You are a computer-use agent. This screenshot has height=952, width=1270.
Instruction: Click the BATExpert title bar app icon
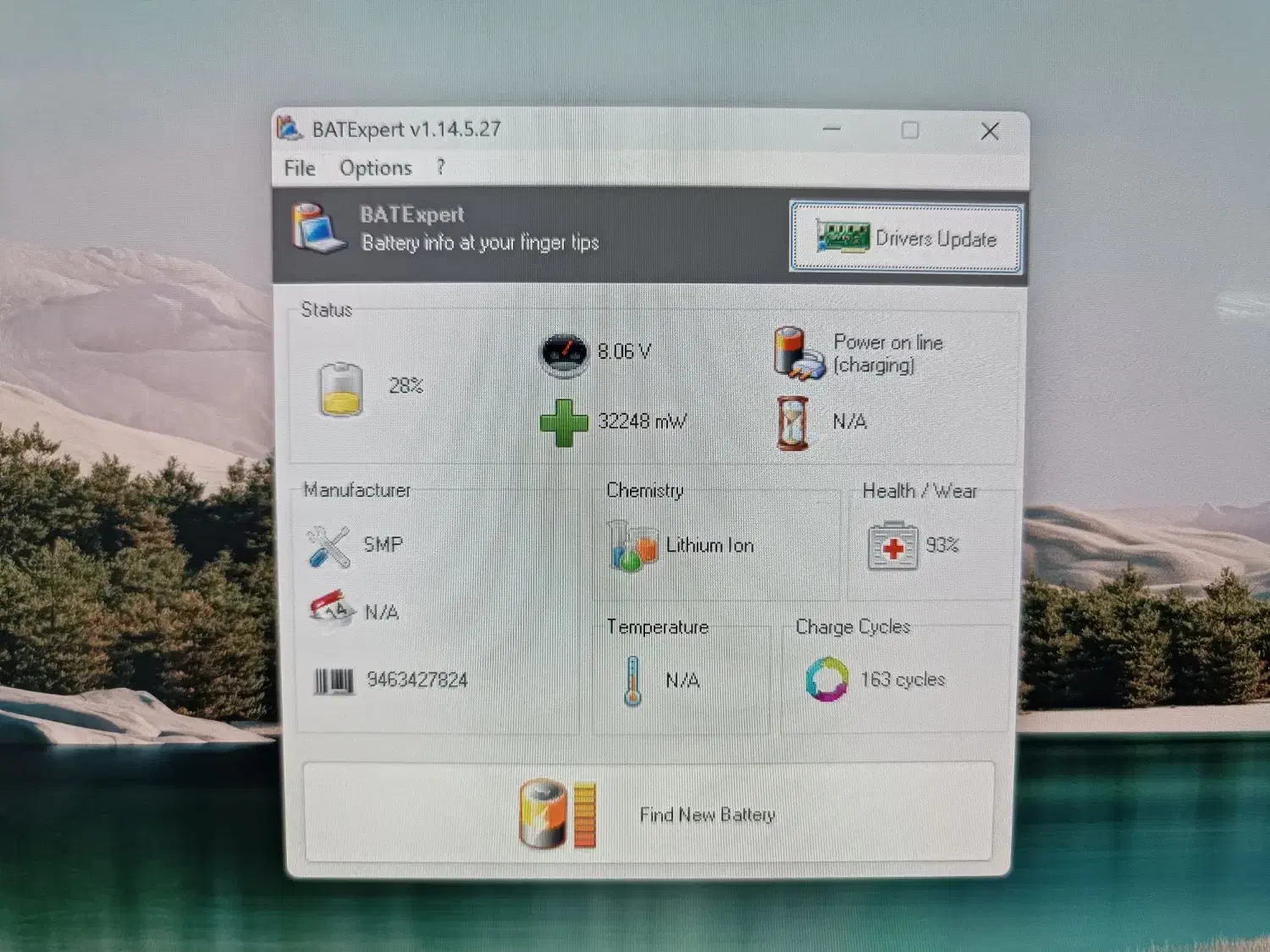pos(290,128)
